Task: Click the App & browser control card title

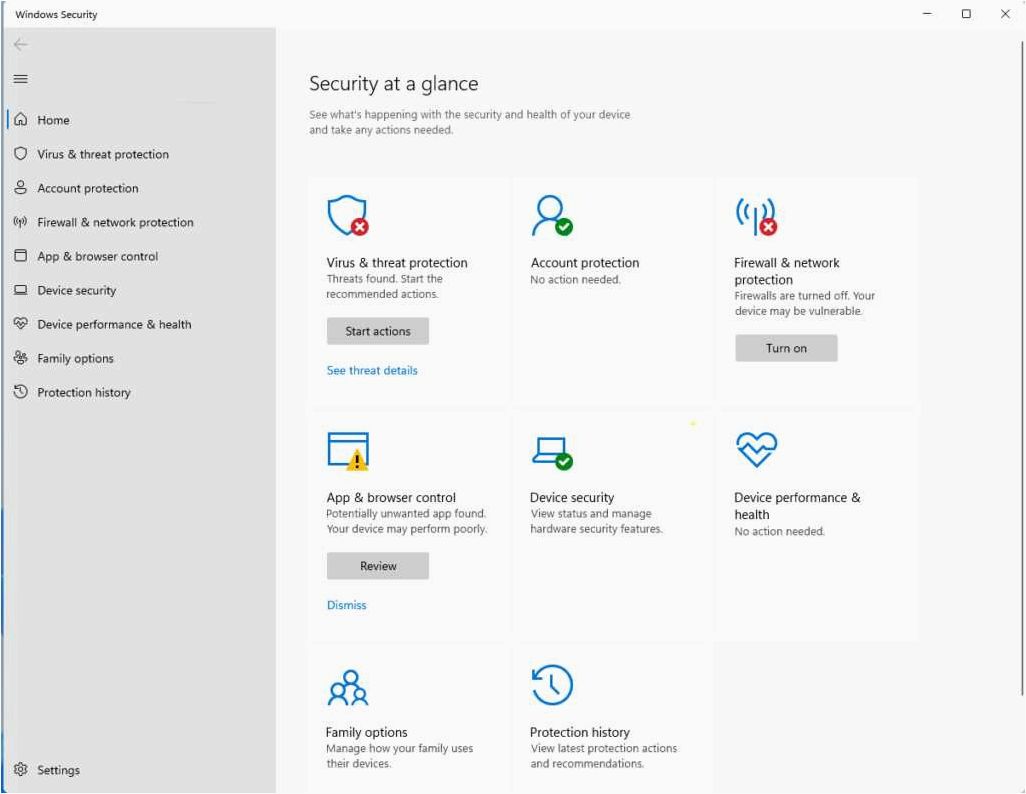Action: click(391, 497)
